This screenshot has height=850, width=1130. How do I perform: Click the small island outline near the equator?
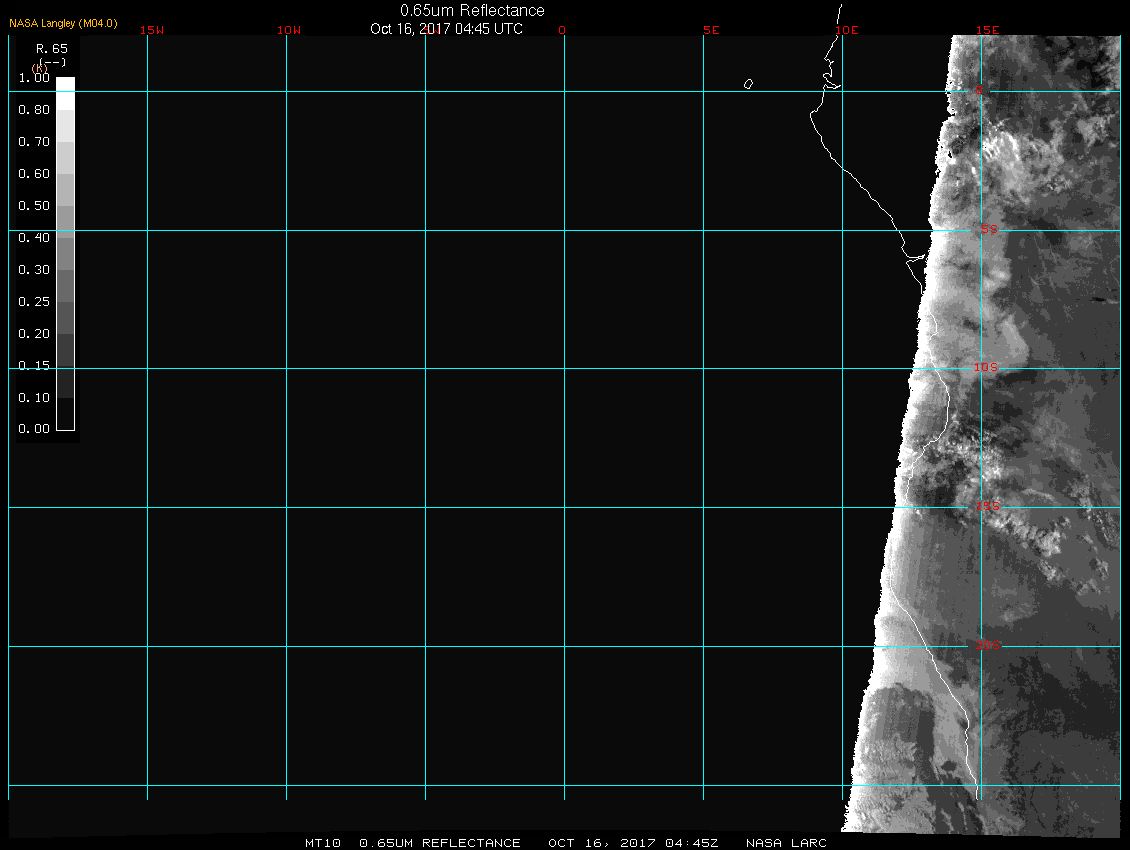[x=748, y=84]
